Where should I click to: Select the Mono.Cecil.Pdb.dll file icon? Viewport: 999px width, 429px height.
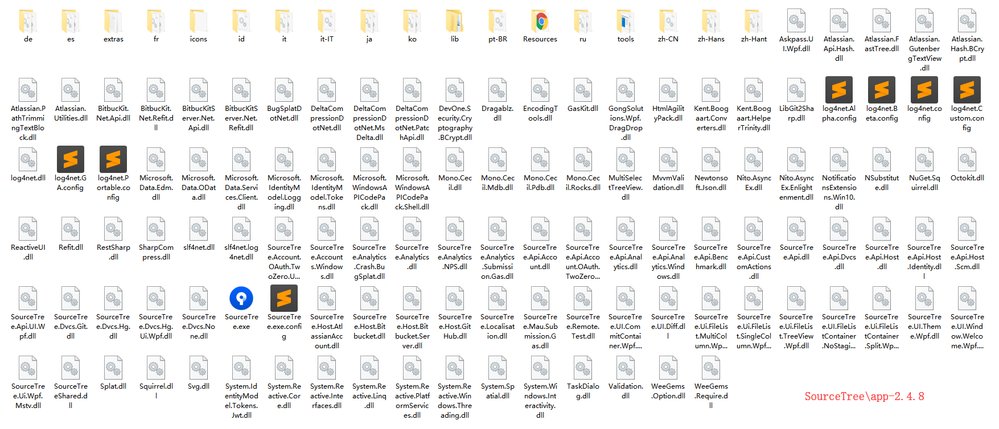pos(540,159)
